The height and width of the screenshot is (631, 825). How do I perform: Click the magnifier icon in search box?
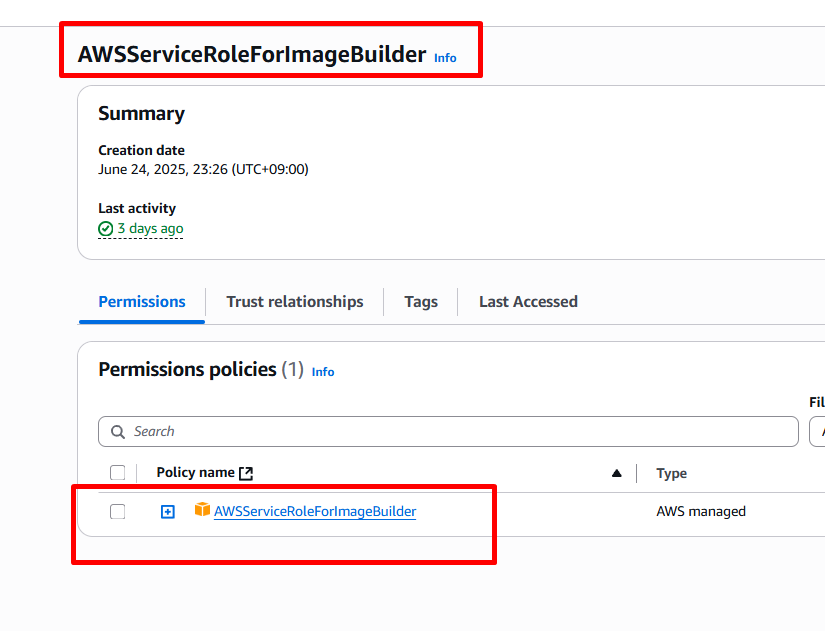(118, 432)
